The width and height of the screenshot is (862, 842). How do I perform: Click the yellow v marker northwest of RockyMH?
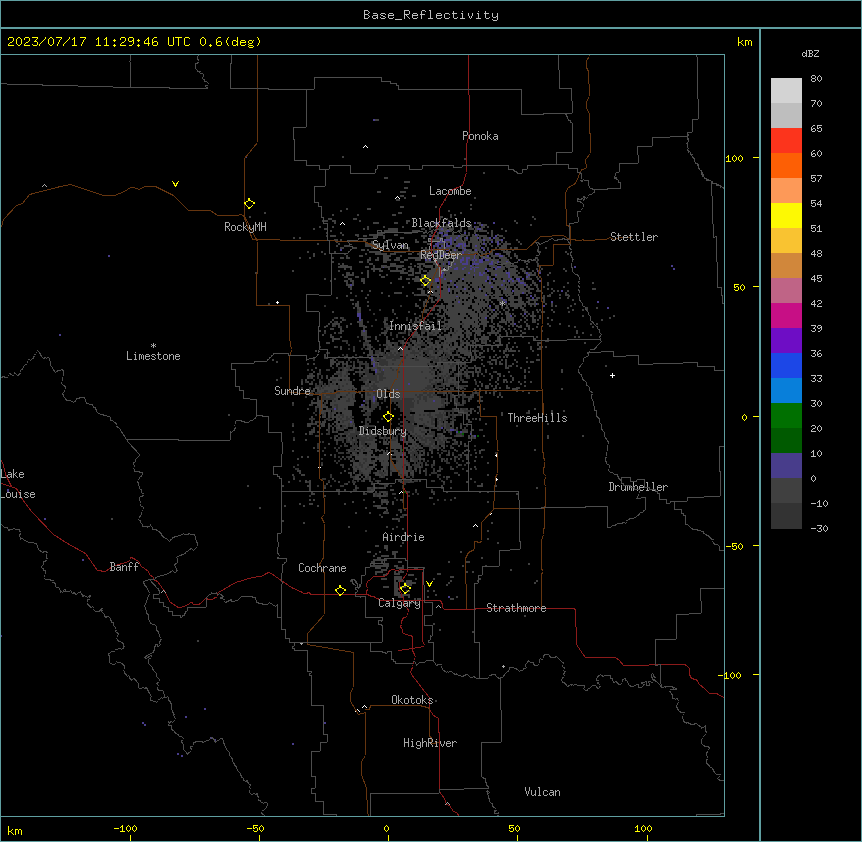click(x=175, y=184)
